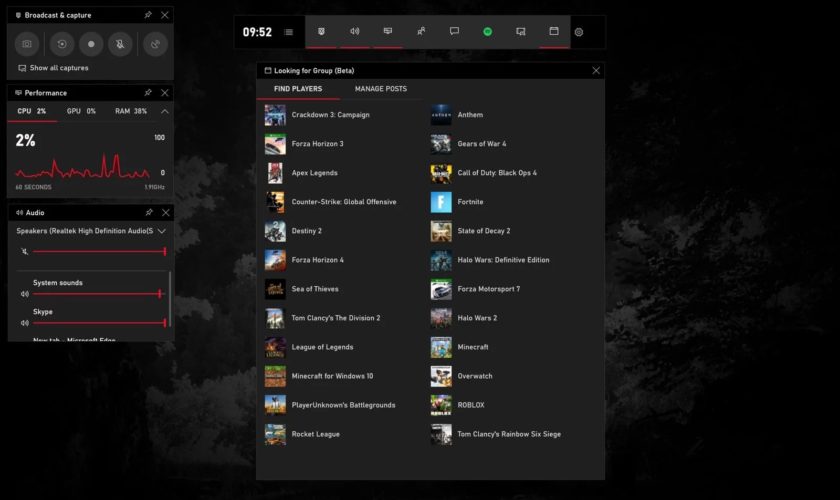
Task: Click the Audio panel scrollbar
Action: point(170,299)
